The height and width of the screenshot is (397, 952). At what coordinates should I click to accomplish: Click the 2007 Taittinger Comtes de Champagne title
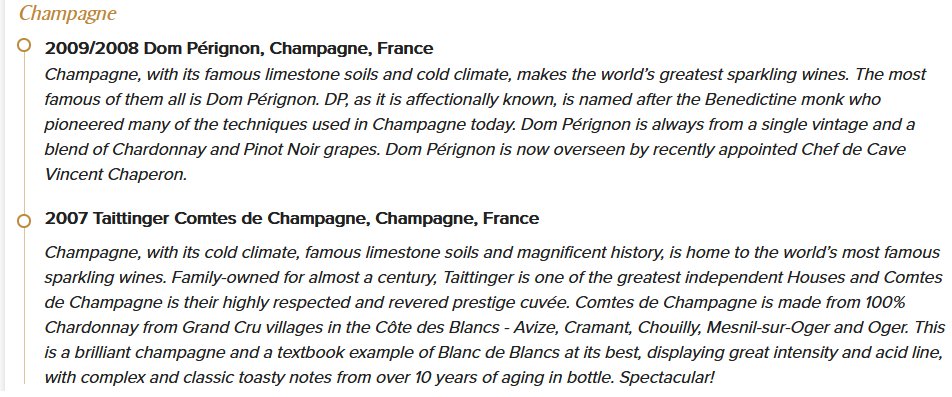tap(291, 219)
